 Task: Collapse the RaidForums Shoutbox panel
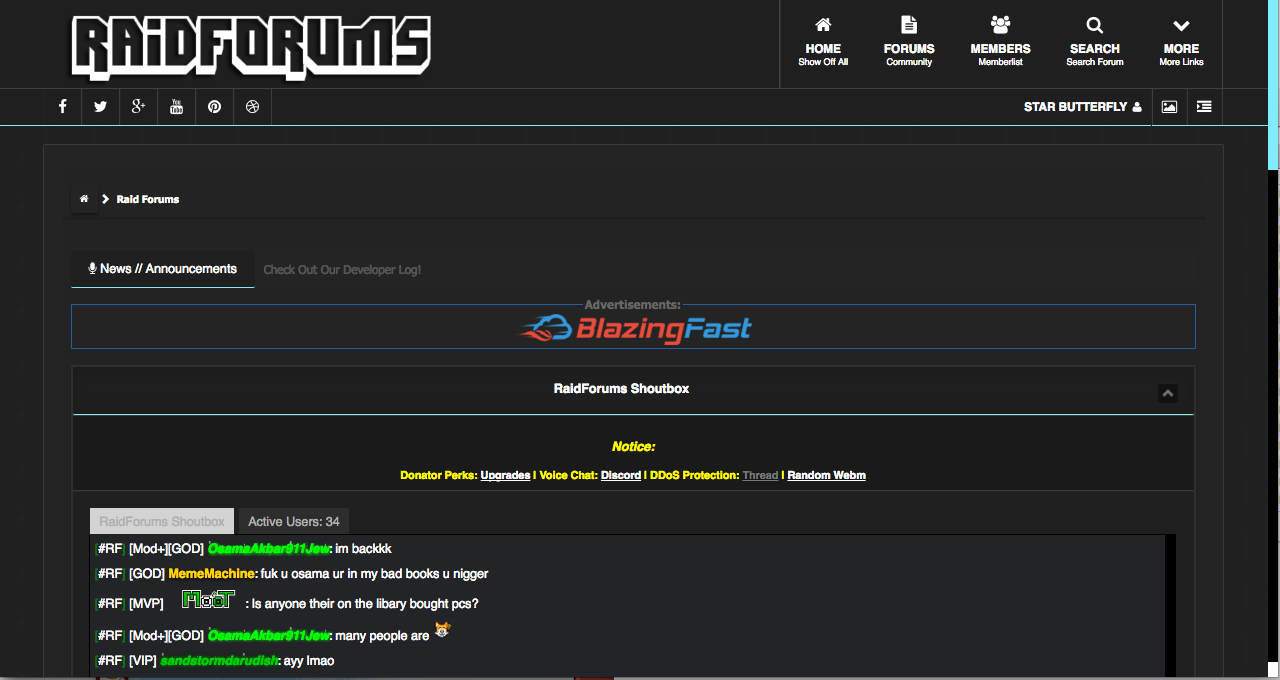[1167, 394]
